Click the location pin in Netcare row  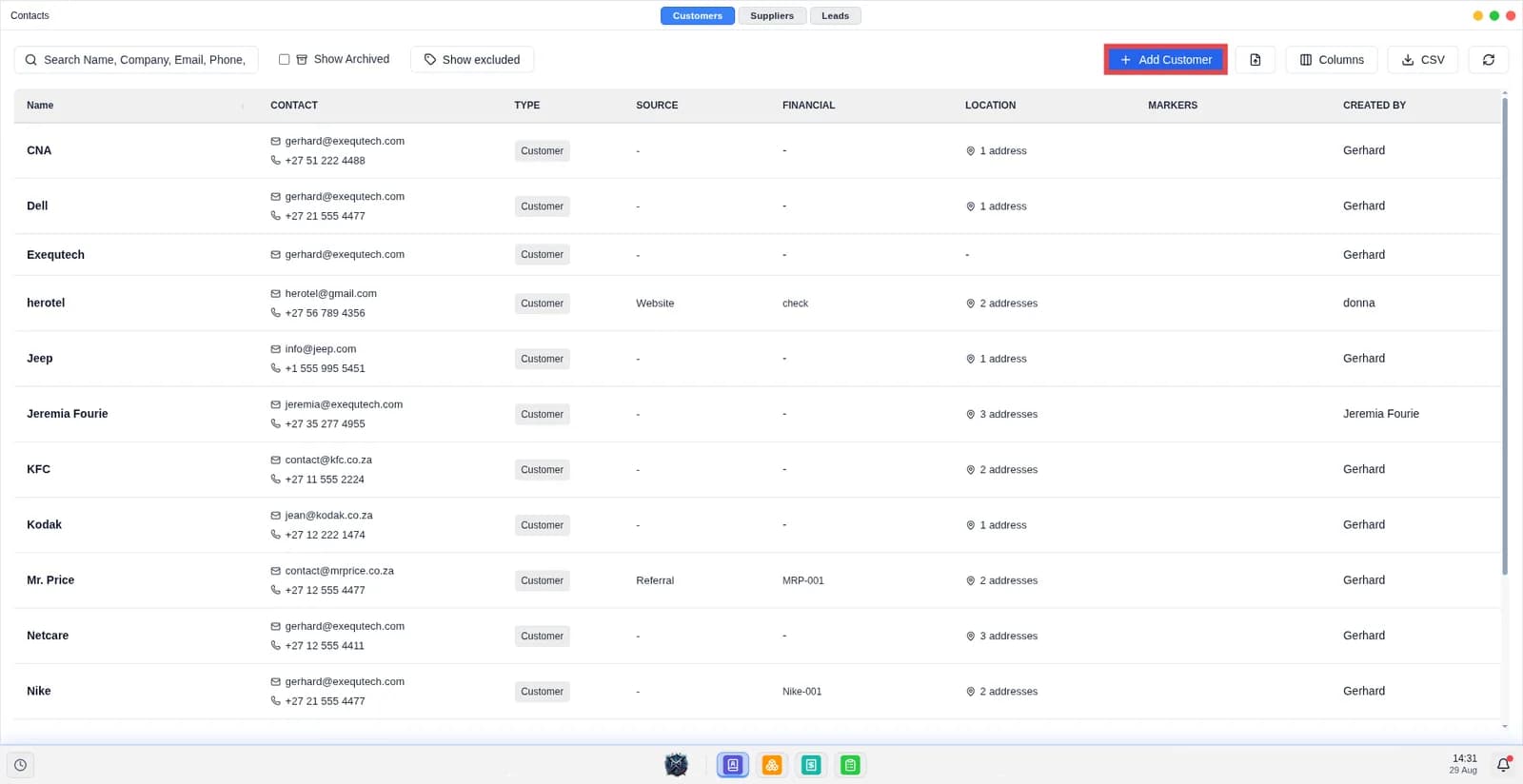970,637
